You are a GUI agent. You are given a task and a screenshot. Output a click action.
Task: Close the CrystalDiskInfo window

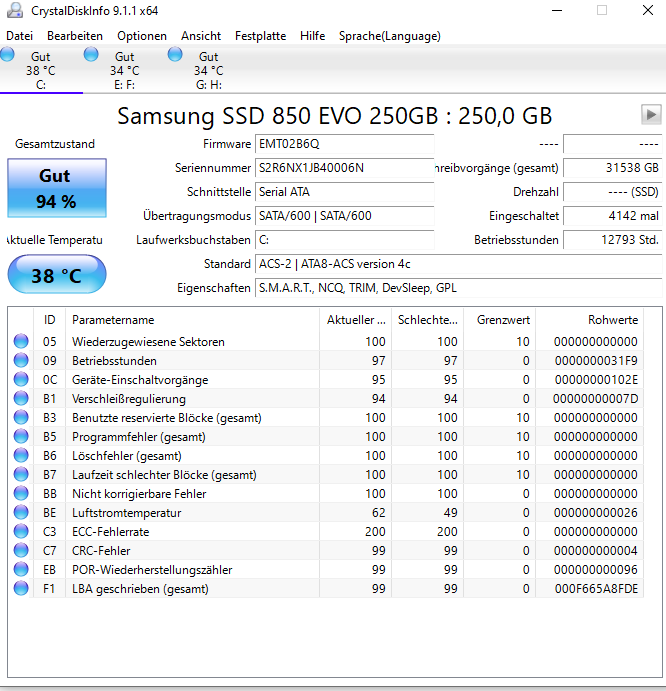pyautogui.click(x=647, y=10)
